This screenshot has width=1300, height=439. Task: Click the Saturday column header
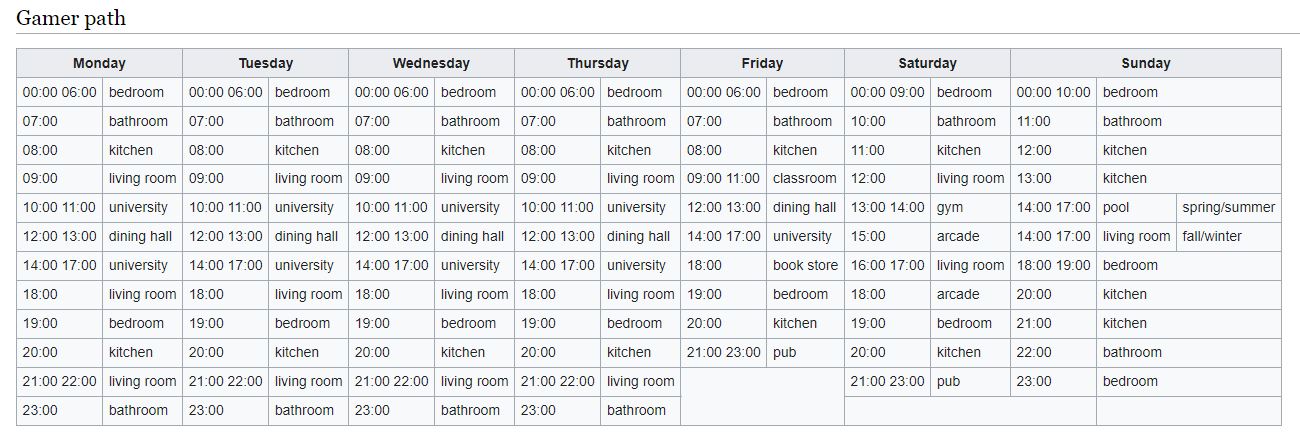pyautogui.click(x=927, y=63)
